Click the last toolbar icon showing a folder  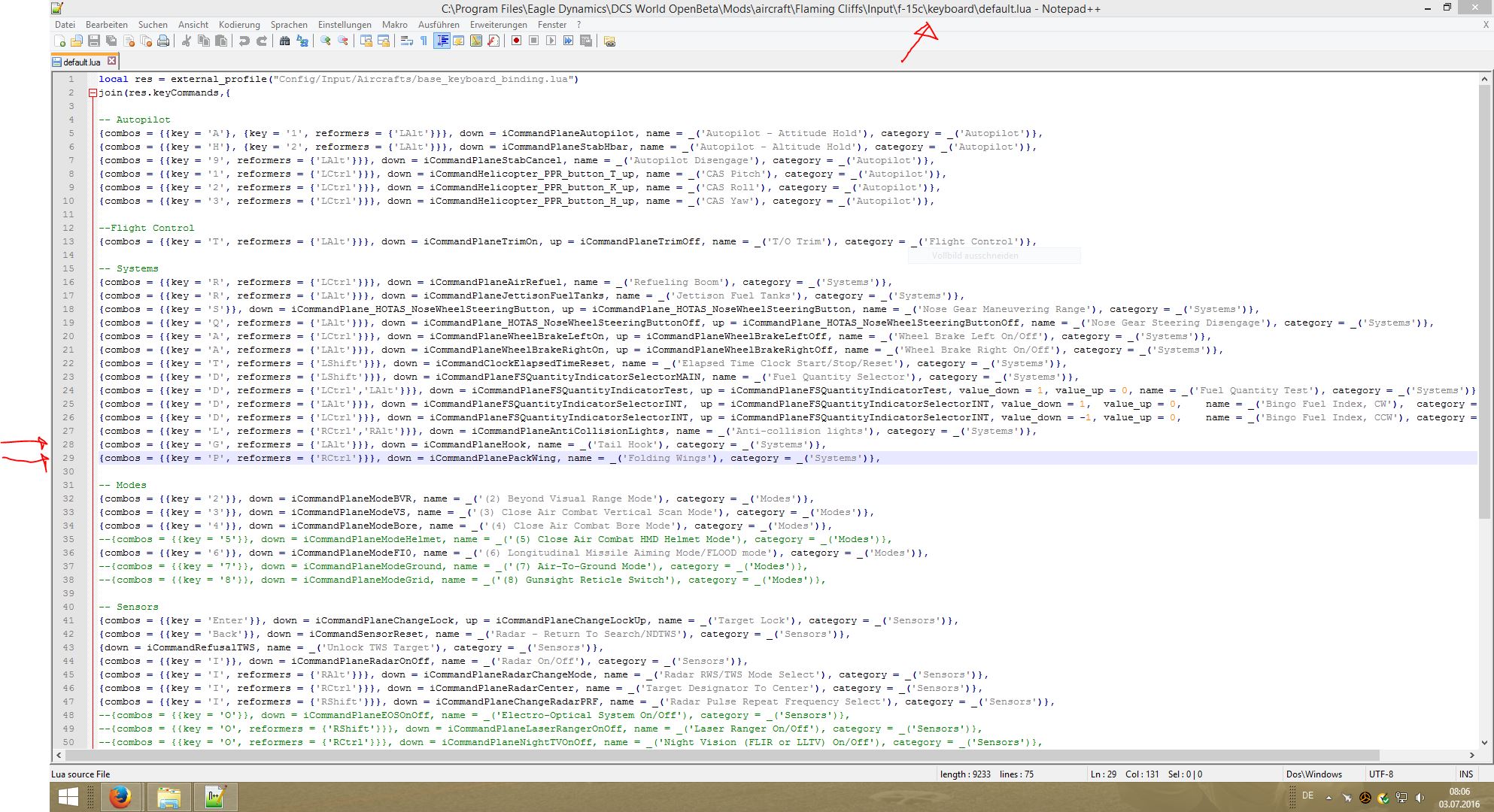(609, 41)
